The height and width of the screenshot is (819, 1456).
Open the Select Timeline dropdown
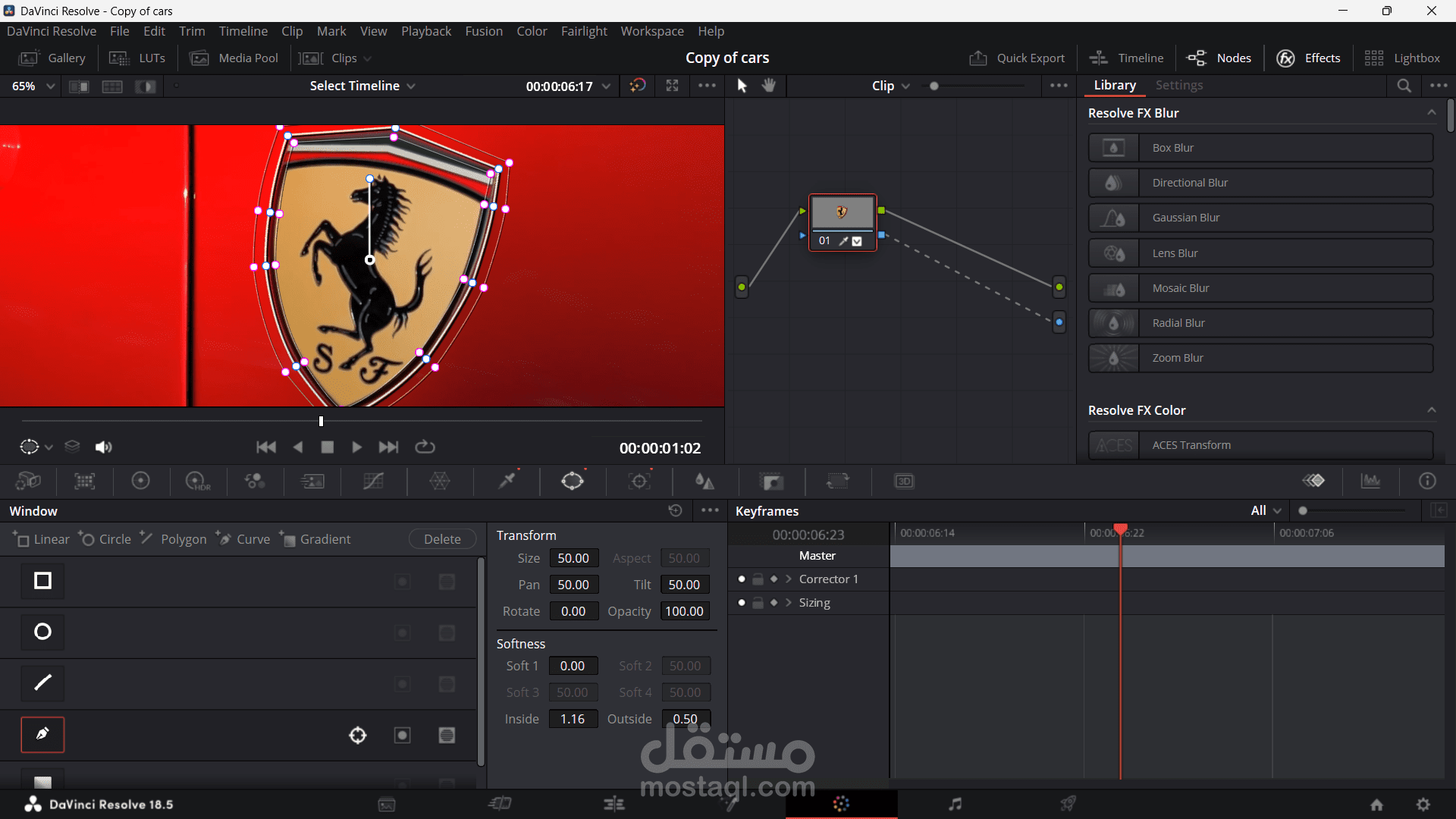pyautogui.click(x=362, y=86)
